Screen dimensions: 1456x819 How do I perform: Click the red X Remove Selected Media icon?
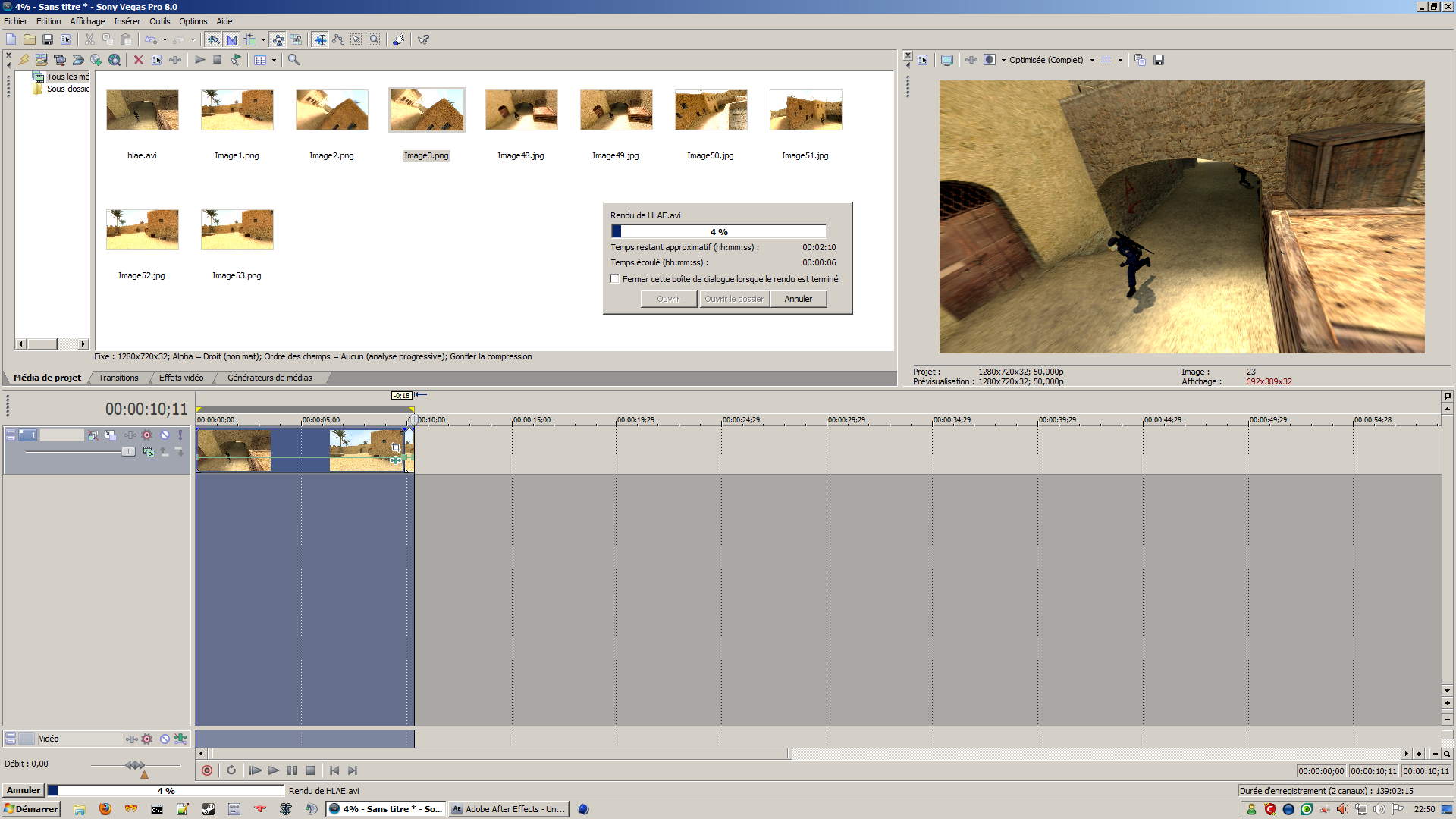point(139,60)
